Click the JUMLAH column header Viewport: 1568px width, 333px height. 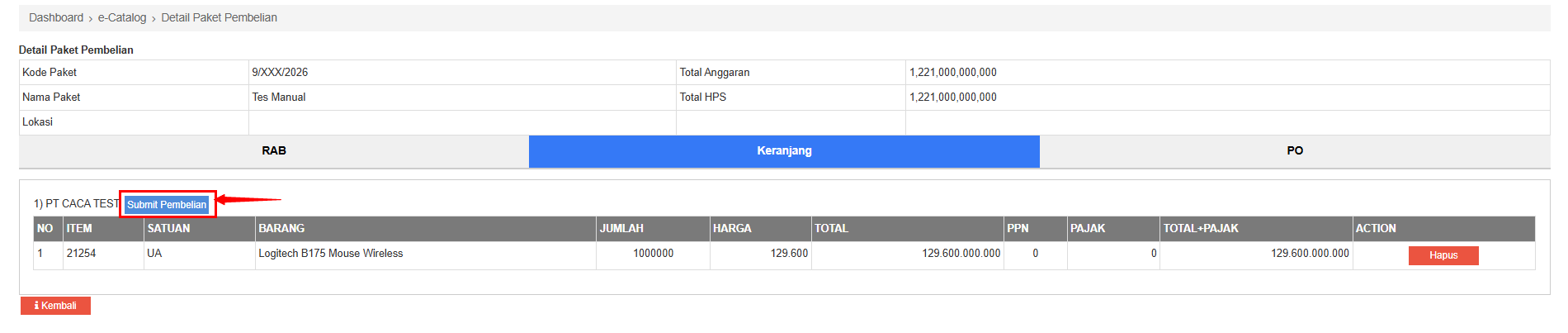621,229
